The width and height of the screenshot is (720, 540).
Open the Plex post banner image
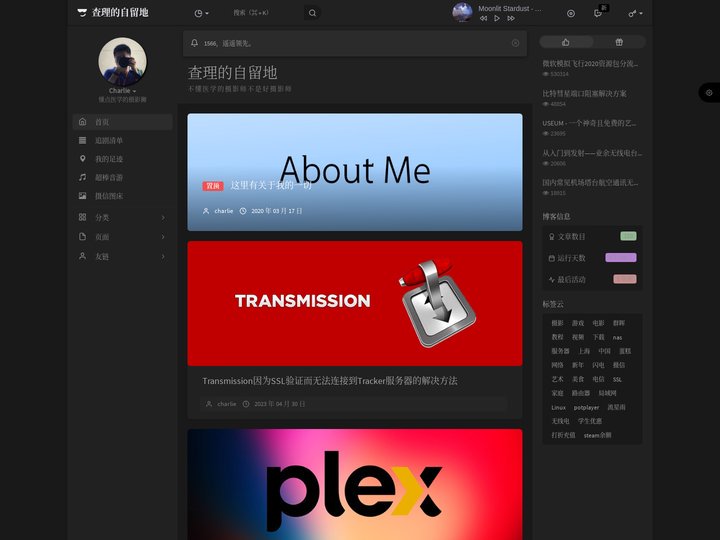pos(354,484)
